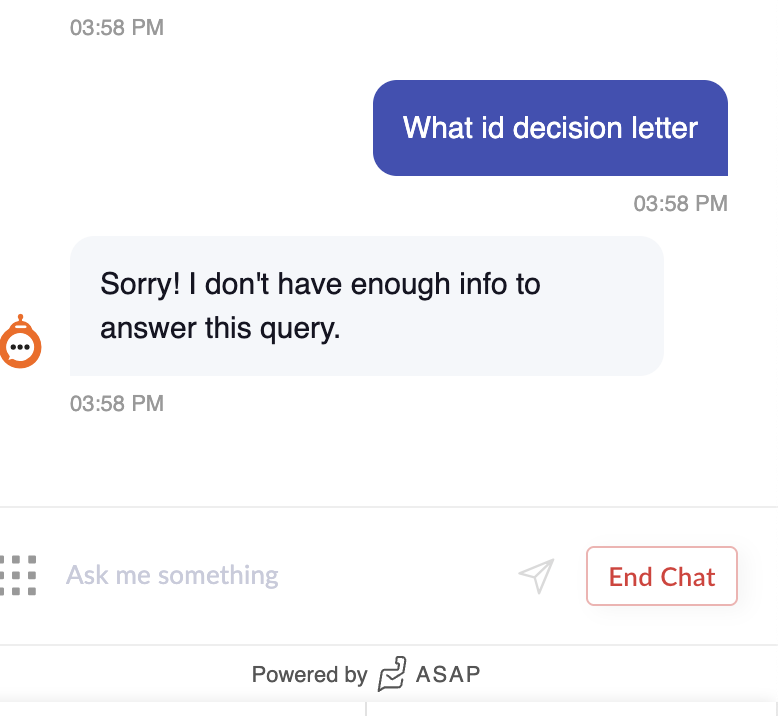Select the bot's Sorry reply bubble
Viewport: 778px width, 716px height.
coord(367,306)
